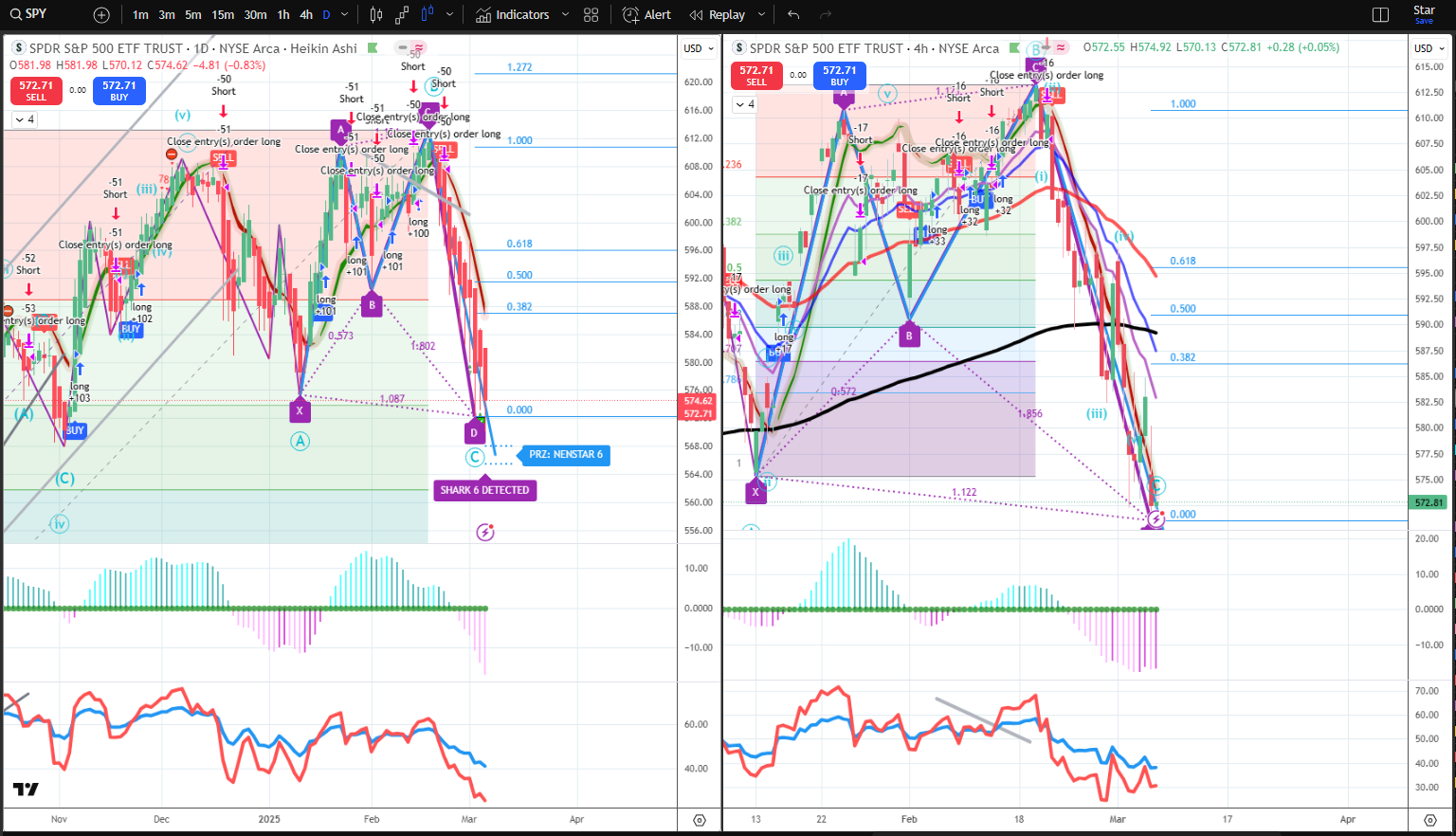Image resolution: width=1456 pixels, height=836 pixels.
Task: Open time axis settings gear on daily chart
Action: (700, 820)
